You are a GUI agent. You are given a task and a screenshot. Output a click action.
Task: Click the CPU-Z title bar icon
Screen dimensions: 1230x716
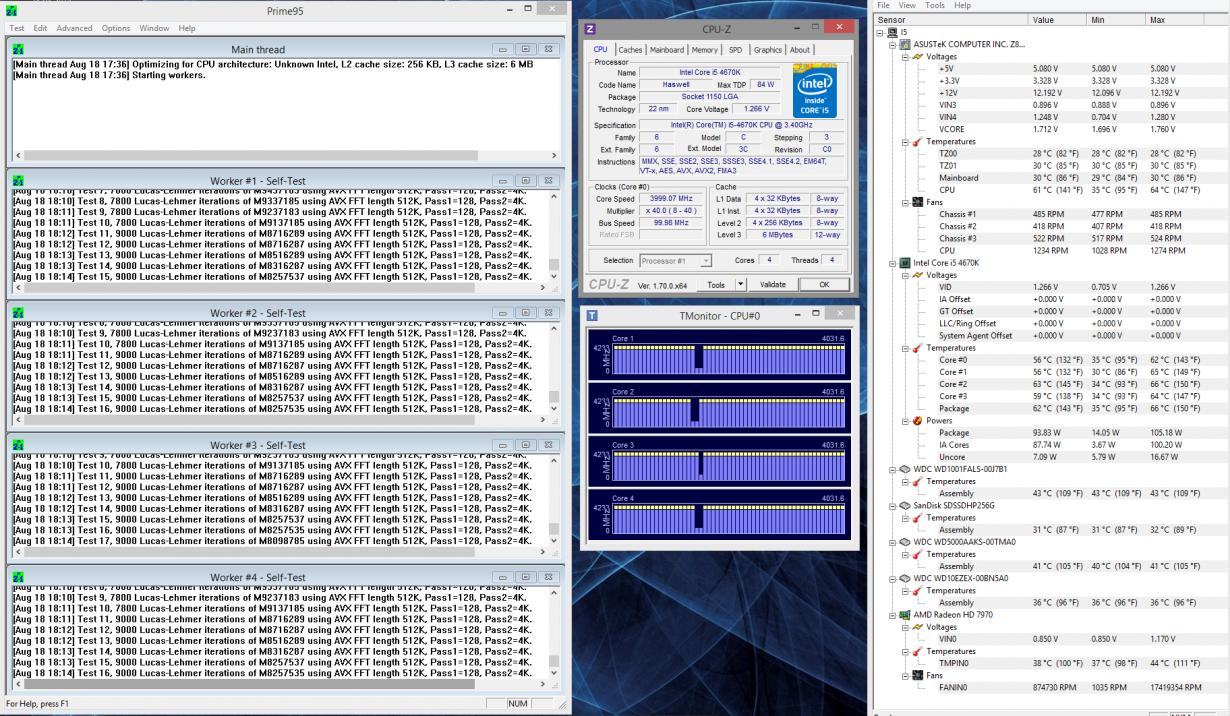click(x=590, y=30)
